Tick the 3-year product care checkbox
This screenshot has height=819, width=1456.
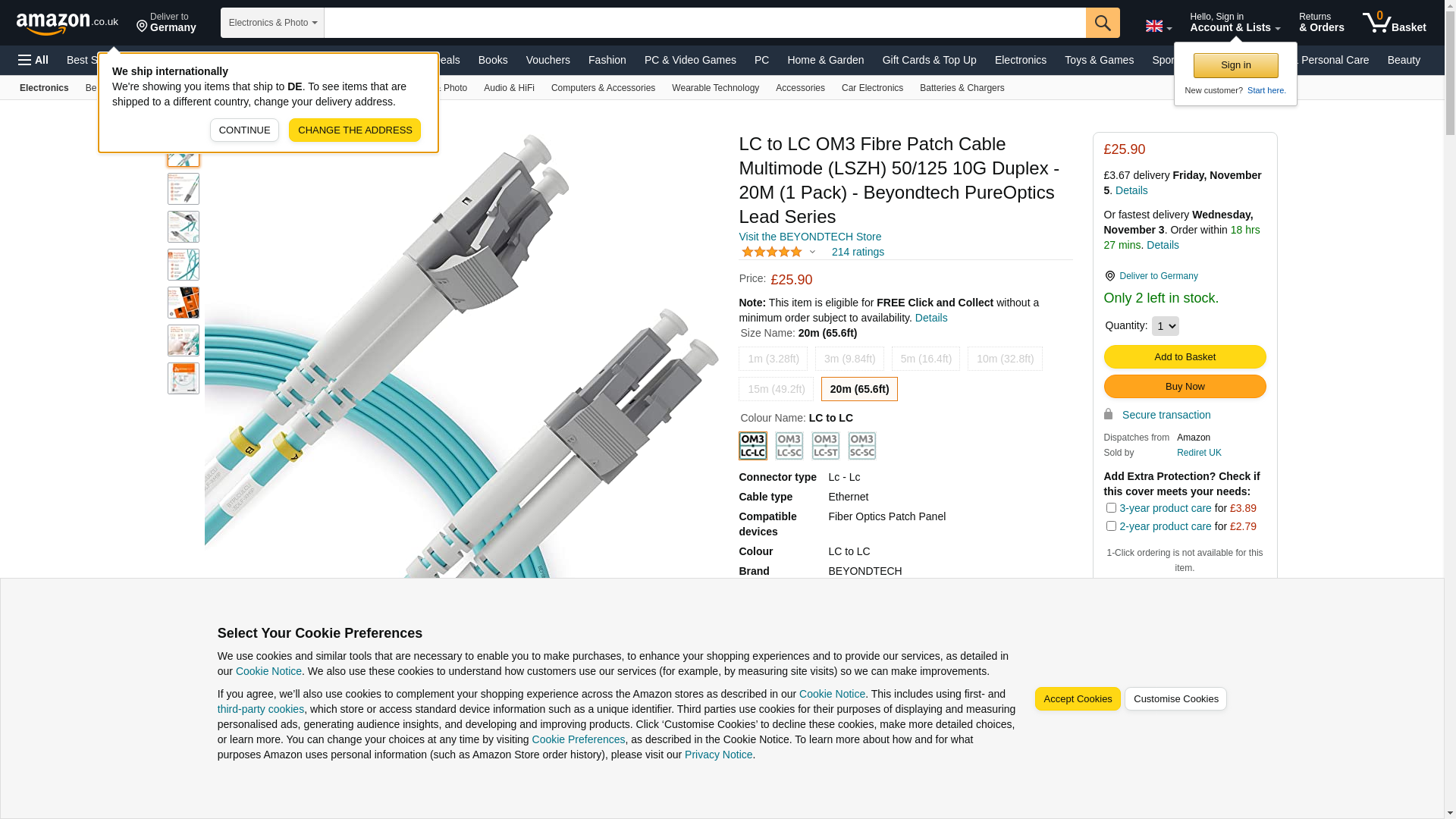1111,508
